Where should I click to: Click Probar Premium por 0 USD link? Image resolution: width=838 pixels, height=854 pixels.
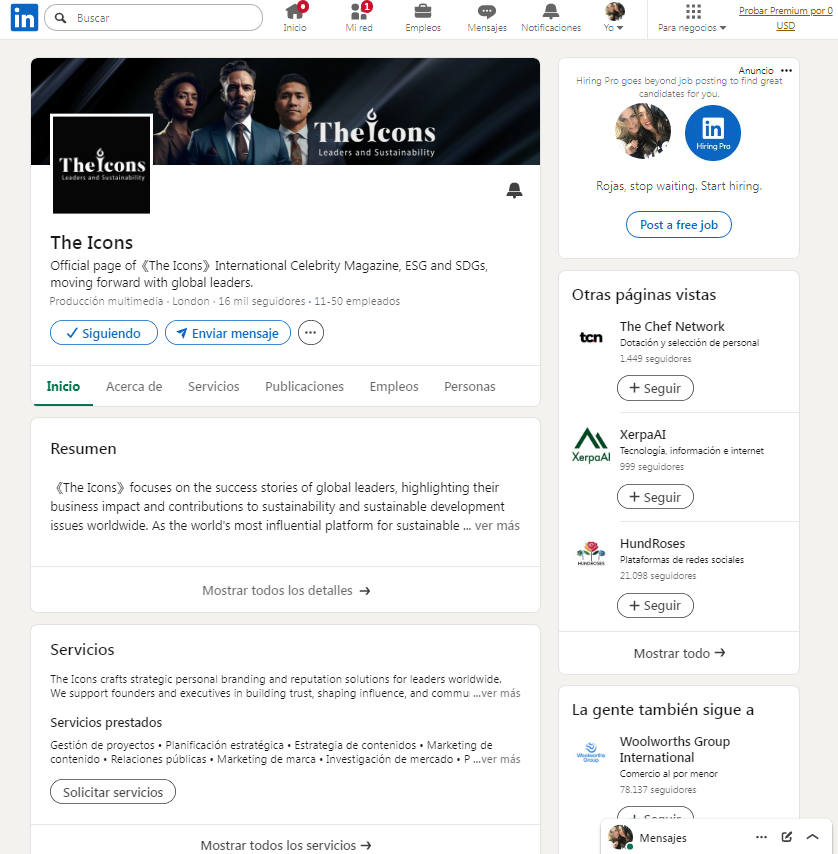coord(785,18)
